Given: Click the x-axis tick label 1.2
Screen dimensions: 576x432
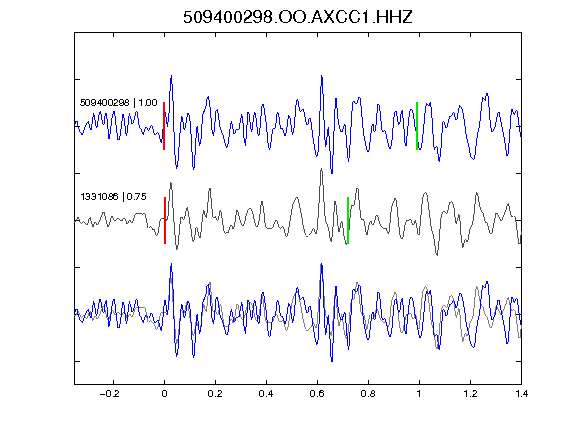Looking at the screenshot, I should point(470,394).
